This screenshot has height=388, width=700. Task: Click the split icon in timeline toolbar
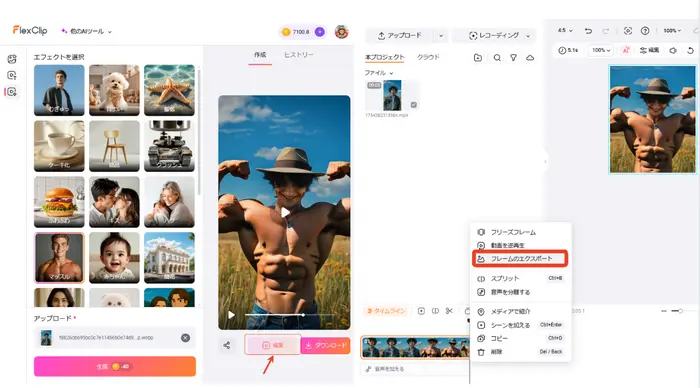tap(435, 311)
